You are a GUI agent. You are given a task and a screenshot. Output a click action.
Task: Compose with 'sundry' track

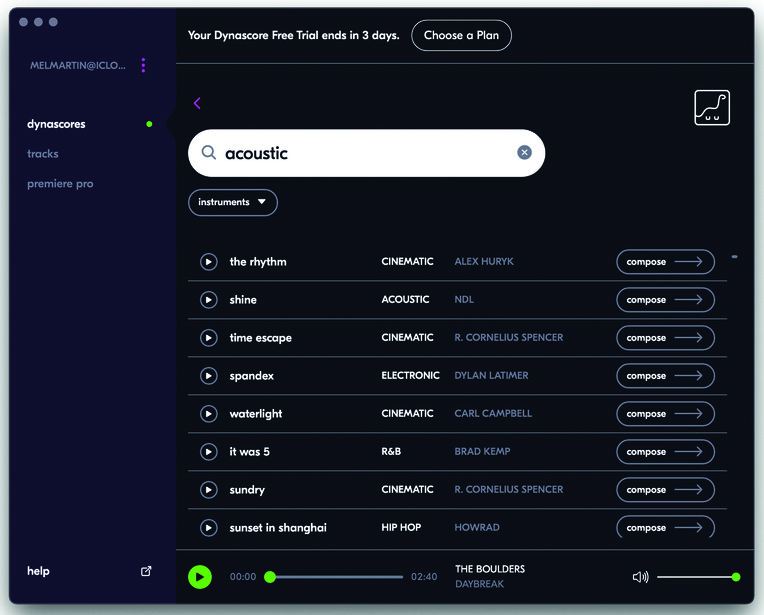pos(666,490)
